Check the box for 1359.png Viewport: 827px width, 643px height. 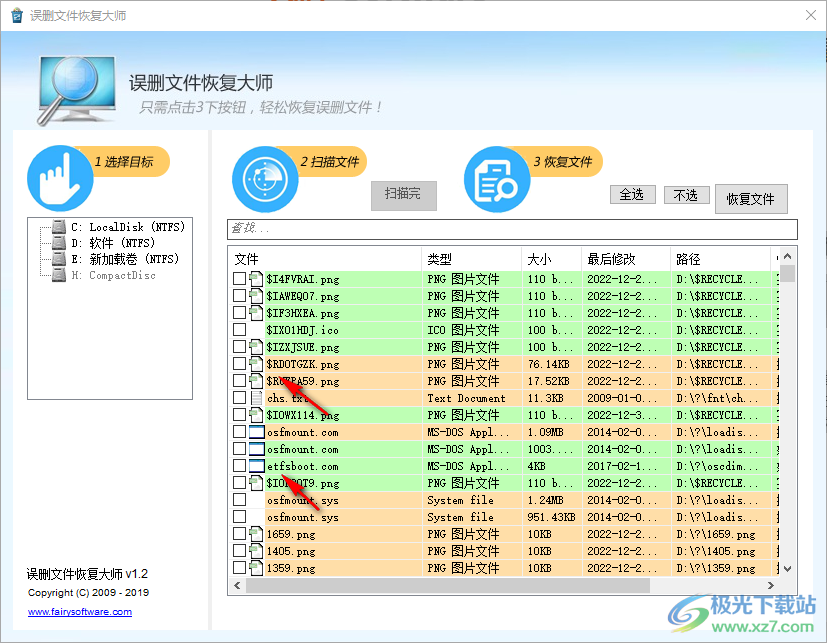(x=239, y=568)
